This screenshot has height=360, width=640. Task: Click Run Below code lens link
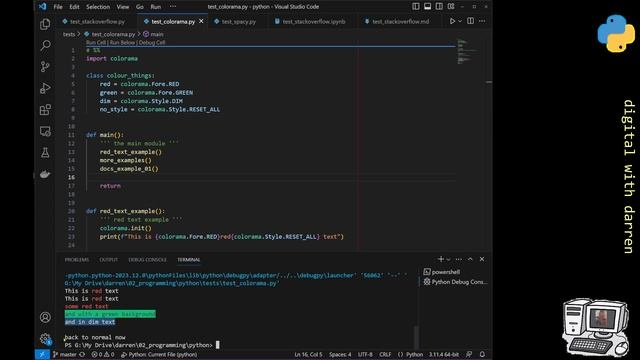point(122,42)
